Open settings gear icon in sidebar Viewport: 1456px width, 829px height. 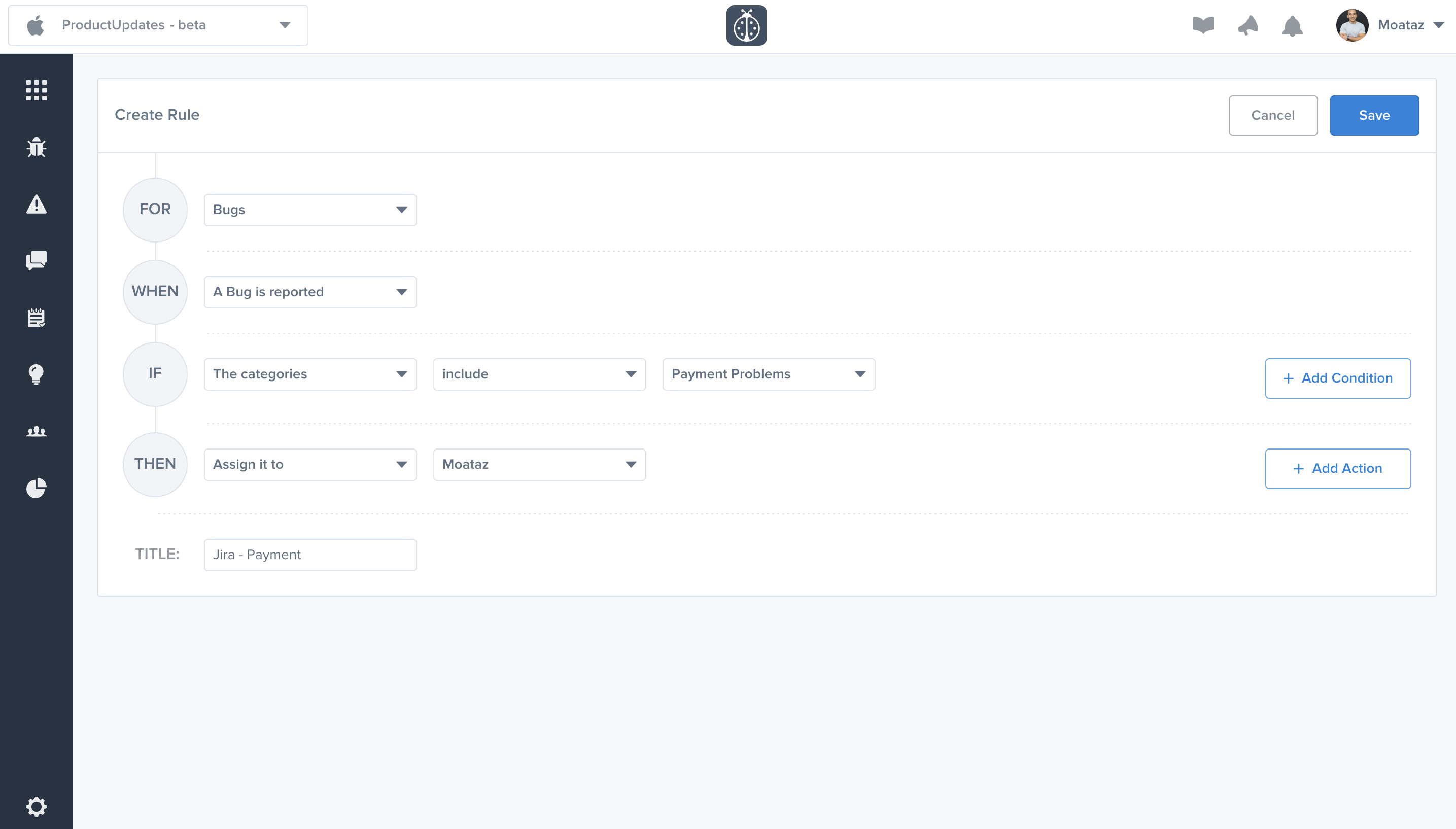[x=37, y=806]
